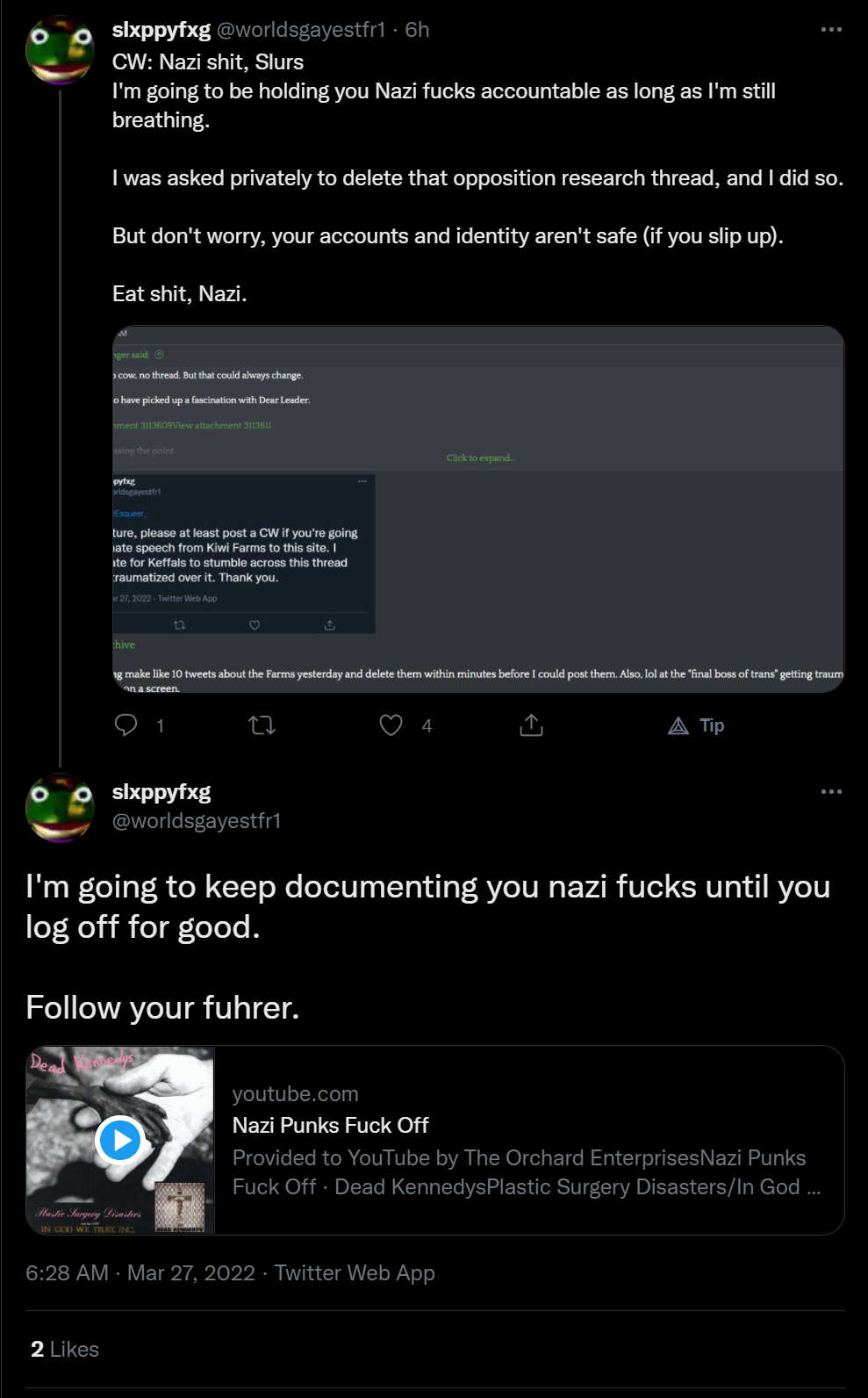Click Twitter Web App source label
This screenshot has width=868, height=1398.
355,1272
